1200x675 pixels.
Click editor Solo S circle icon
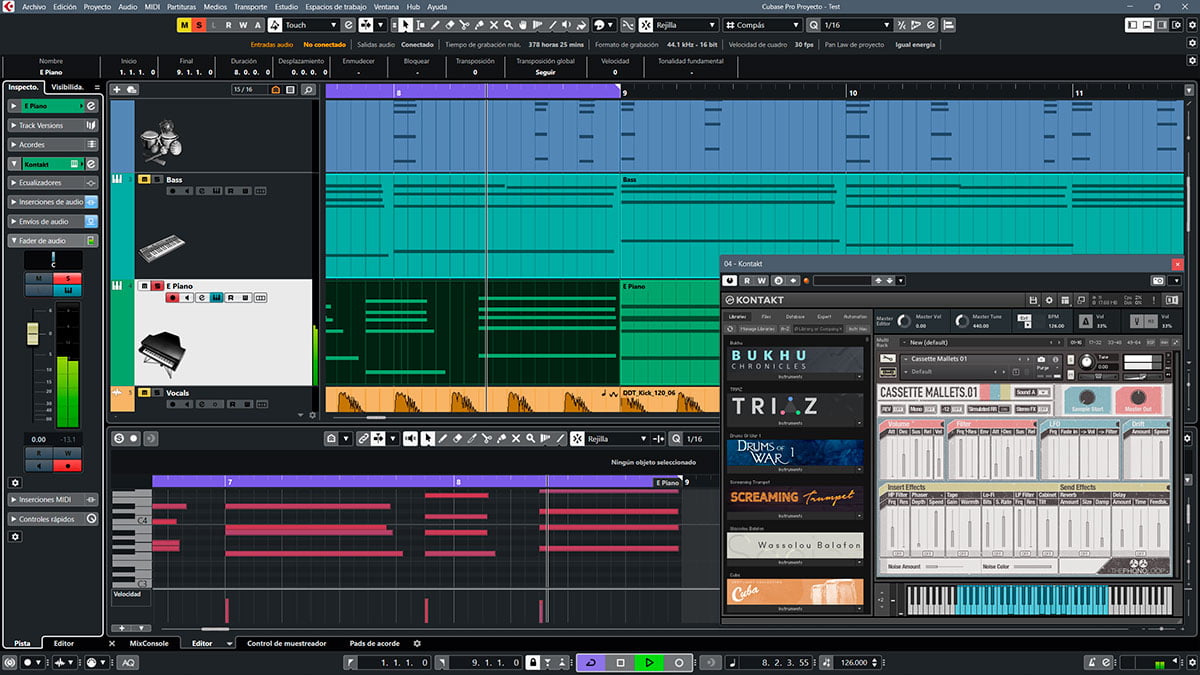click(x=119, y=439)
